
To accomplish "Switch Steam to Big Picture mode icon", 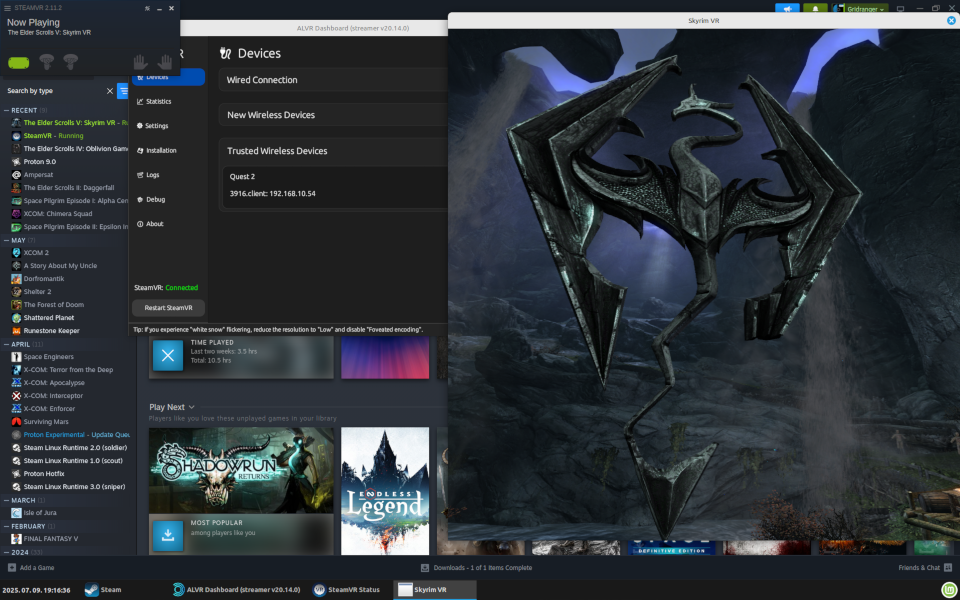I will (x=901, y=9).
